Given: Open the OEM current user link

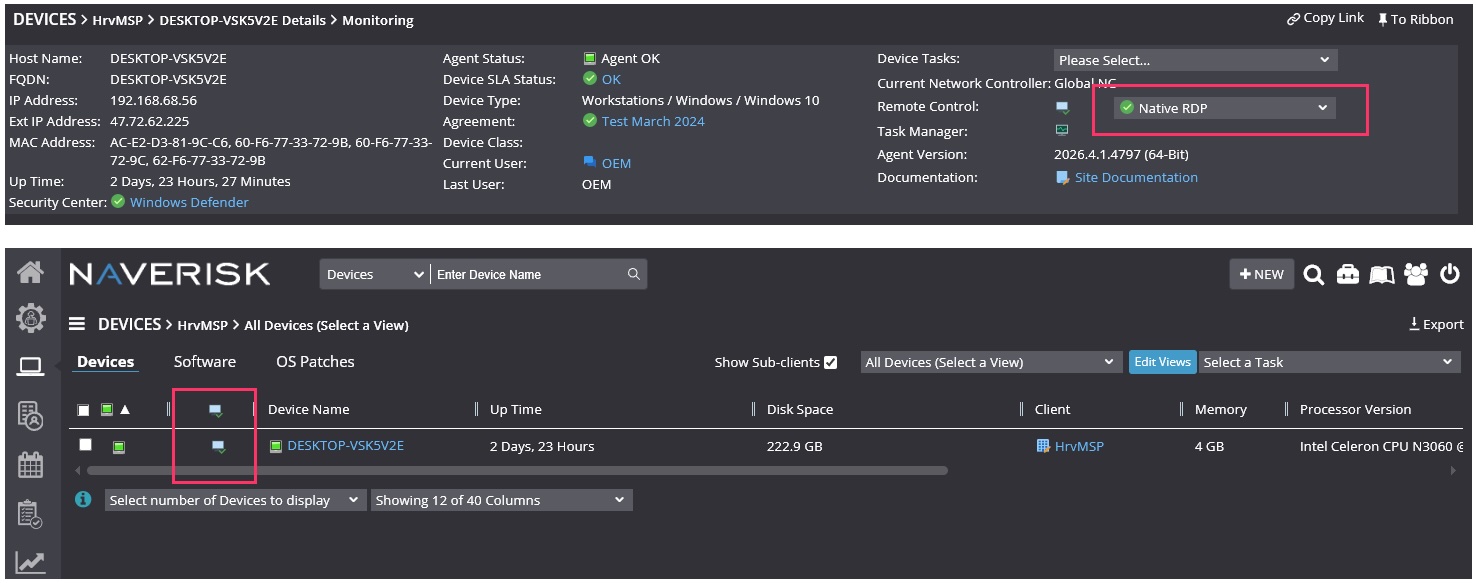Looking at the screenshot, I should tap(616, 163).
